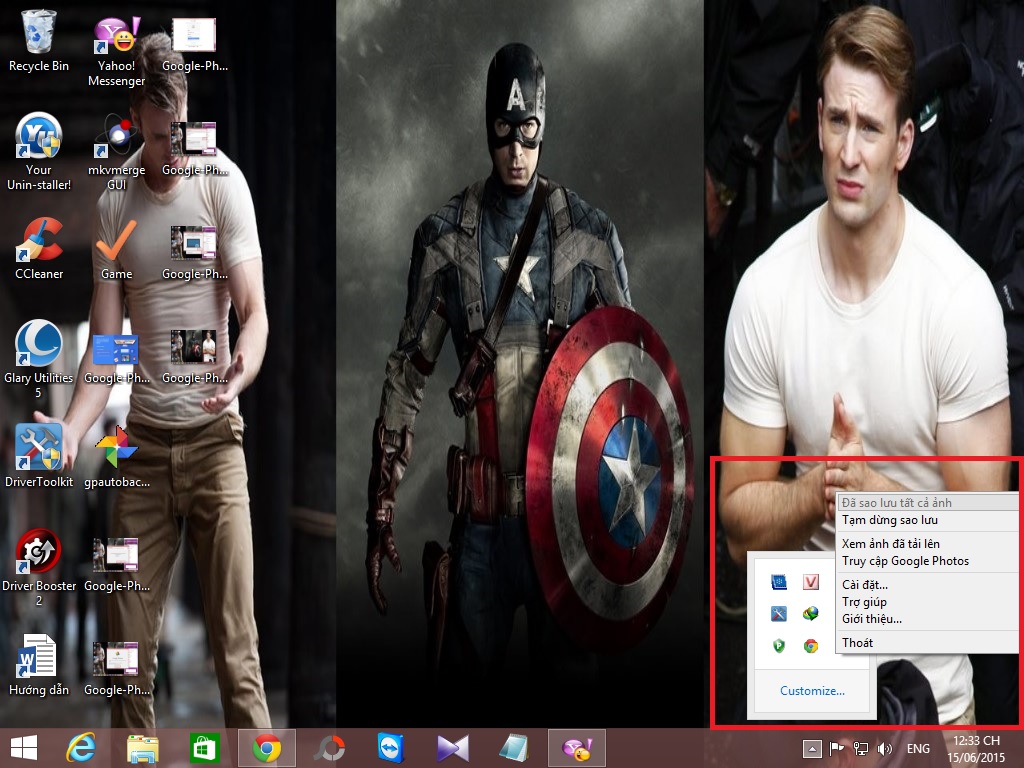This screenshot has height=768, width=1024.
Task: Click the Windows Start button
Action: tap(24, 748)
